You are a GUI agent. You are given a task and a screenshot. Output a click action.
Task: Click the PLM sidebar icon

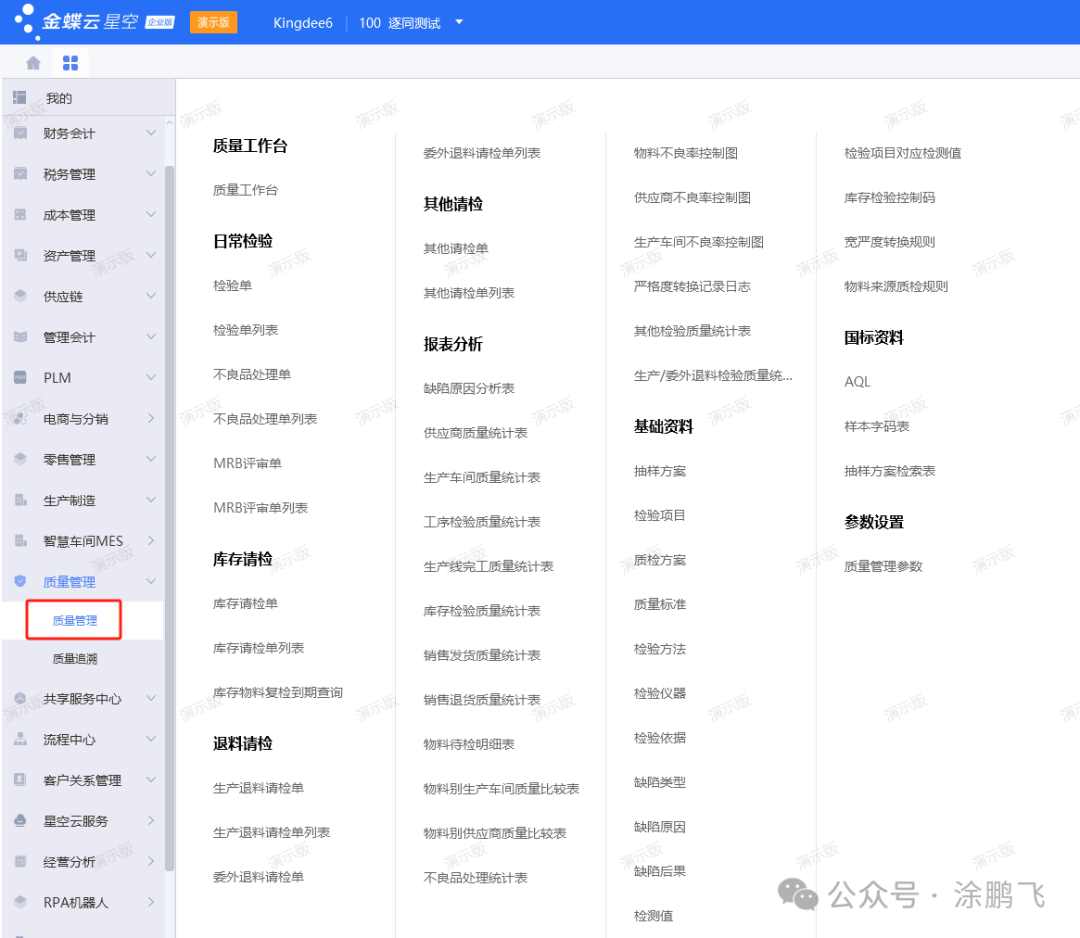[20, 377]
